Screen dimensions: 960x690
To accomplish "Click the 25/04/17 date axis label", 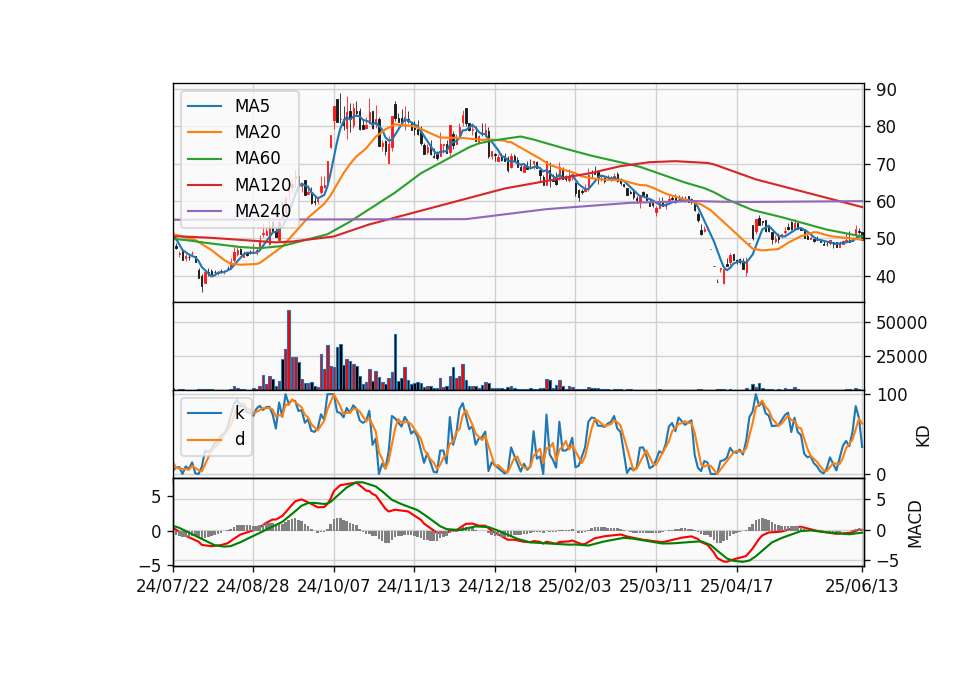I will click(x=737, y=586).
